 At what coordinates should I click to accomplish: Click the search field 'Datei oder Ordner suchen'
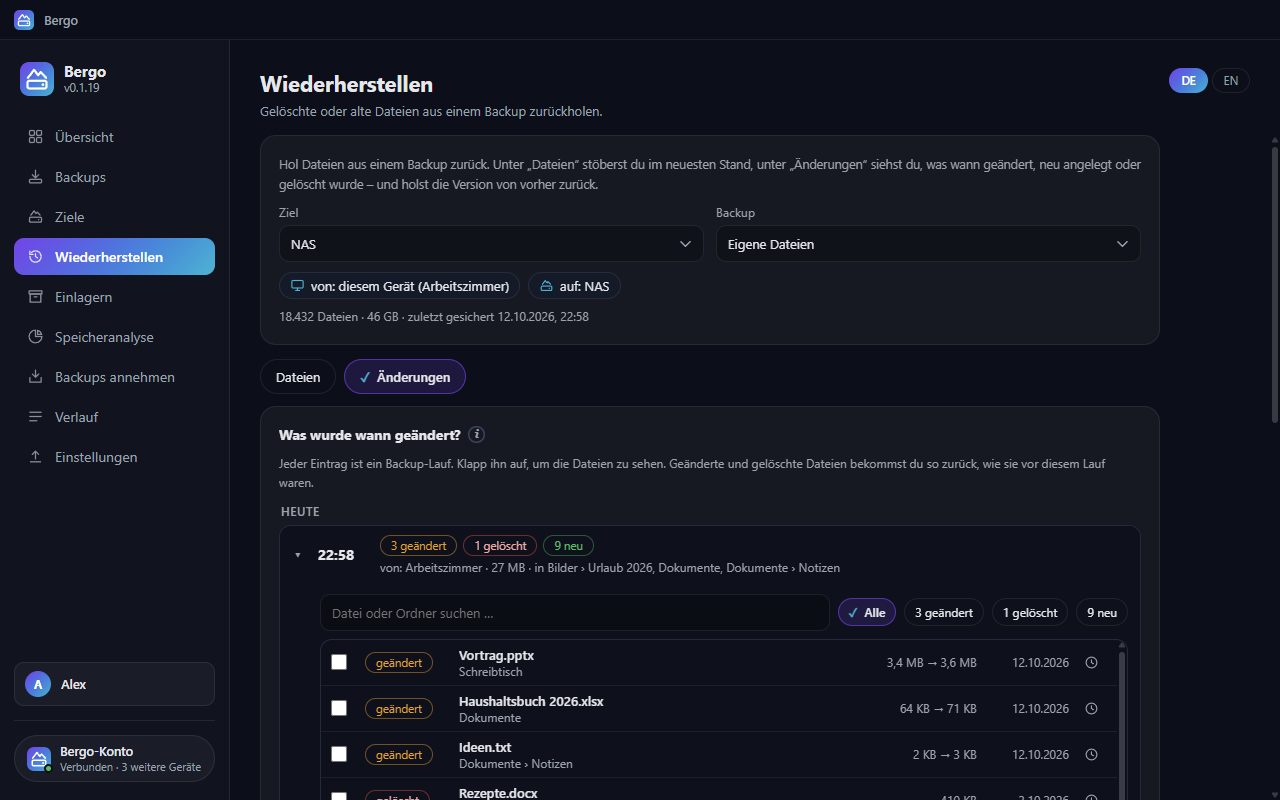pyautogui.click(x=575, y=613)
